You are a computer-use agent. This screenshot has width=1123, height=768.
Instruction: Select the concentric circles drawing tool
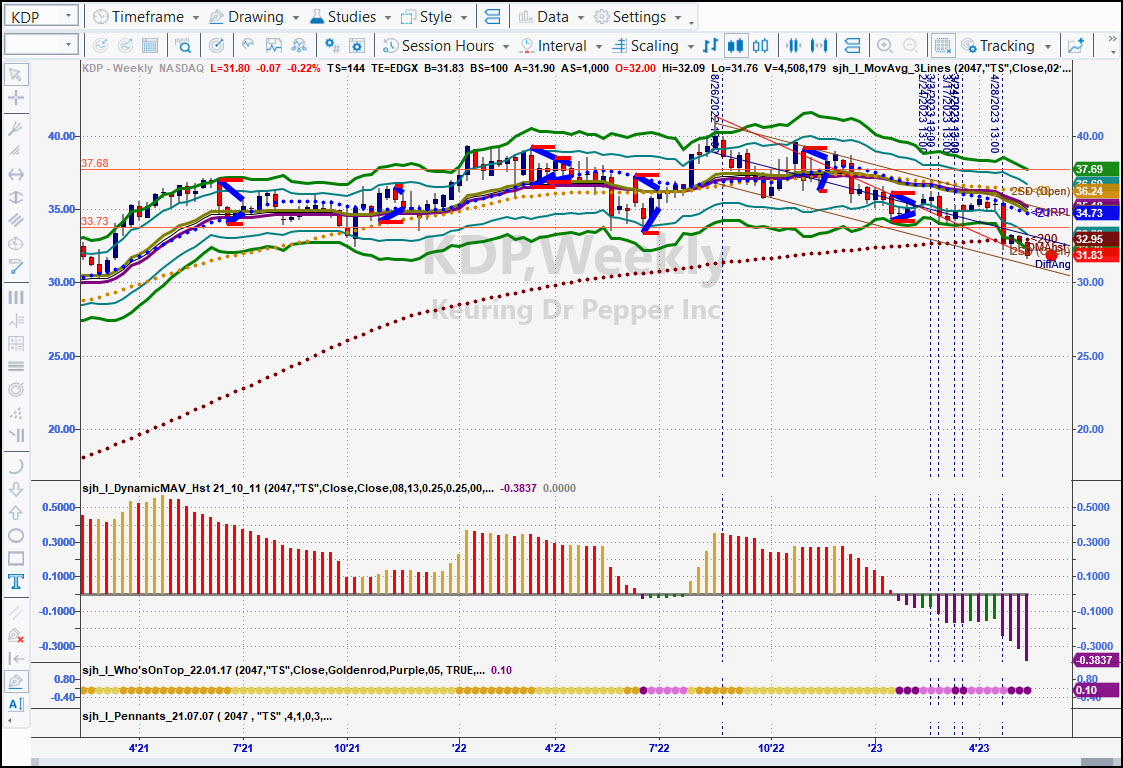[x=16, y=389]
